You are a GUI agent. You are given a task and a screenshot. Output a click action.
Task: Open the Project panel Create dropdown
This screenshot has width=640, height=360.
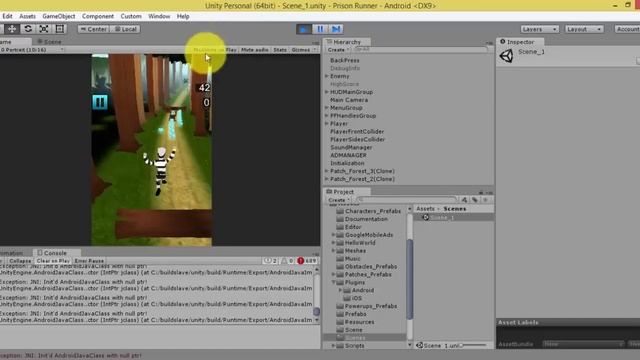pyautogui.click(x=338, y=200)
